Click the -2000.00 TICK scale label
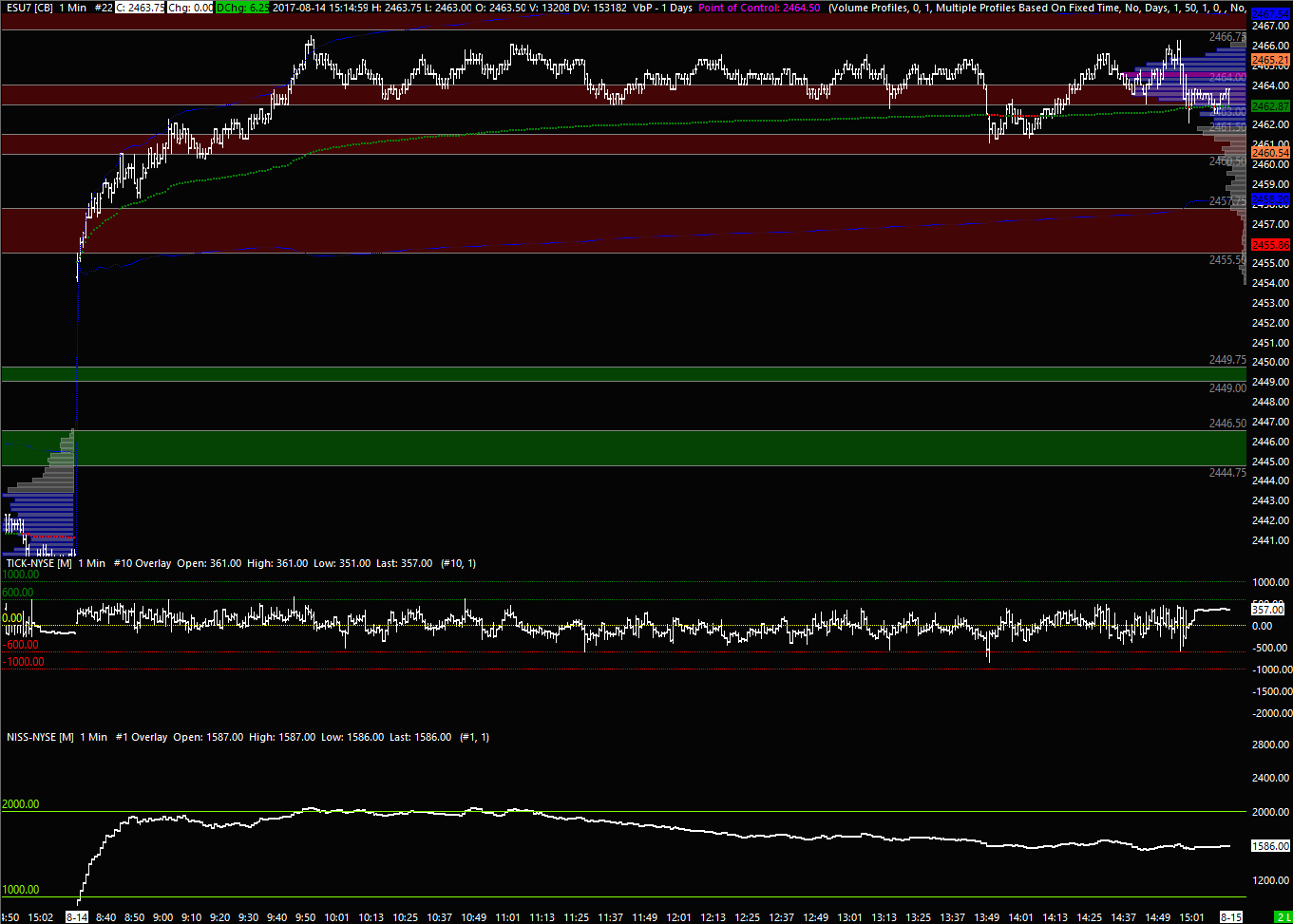Image resolution: width=1293 pixels, height=924 pixels. click(x=1271, y=713)
